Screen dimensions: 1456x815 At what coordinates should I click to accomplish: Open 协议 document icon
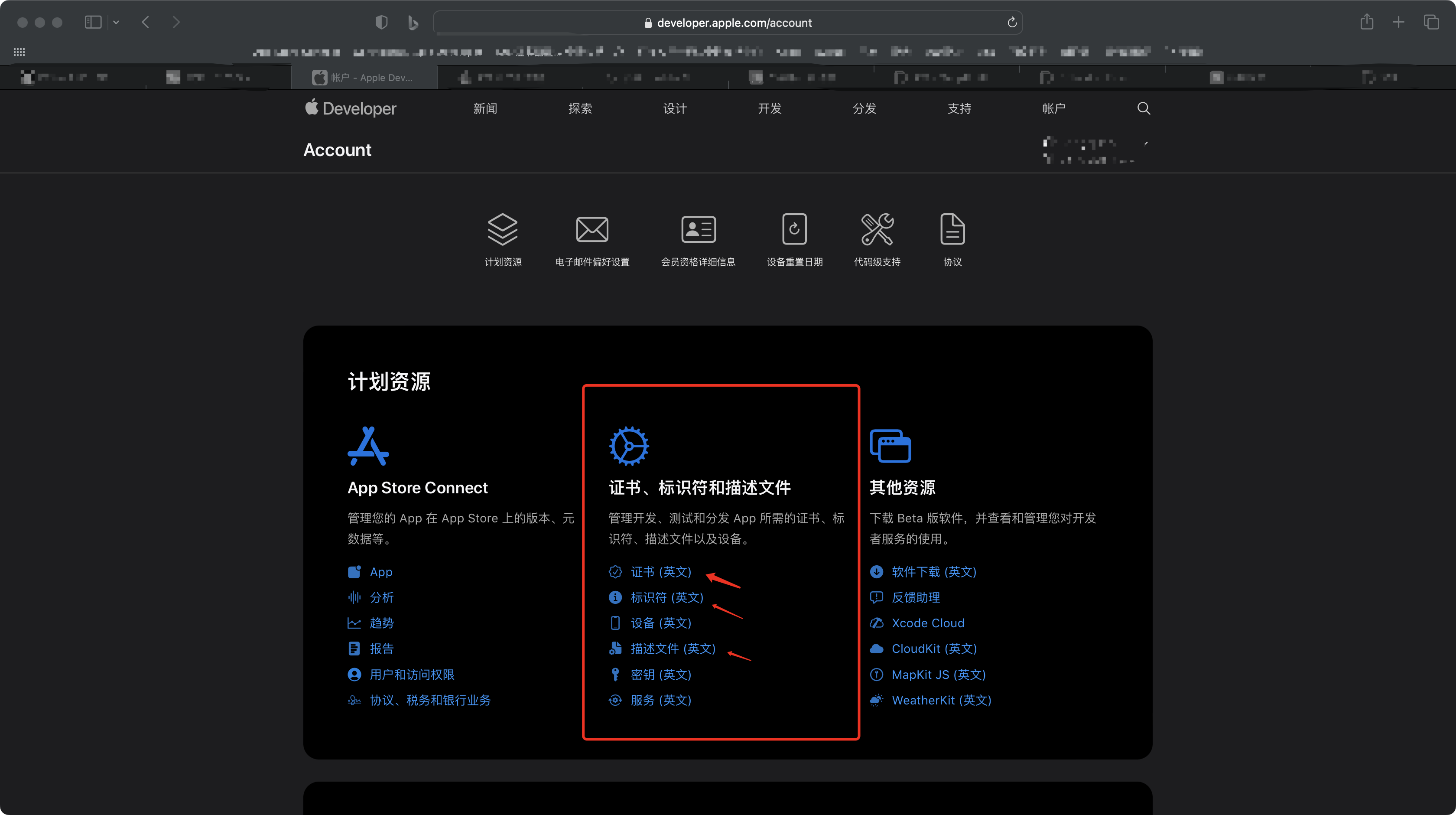(952, 229)
